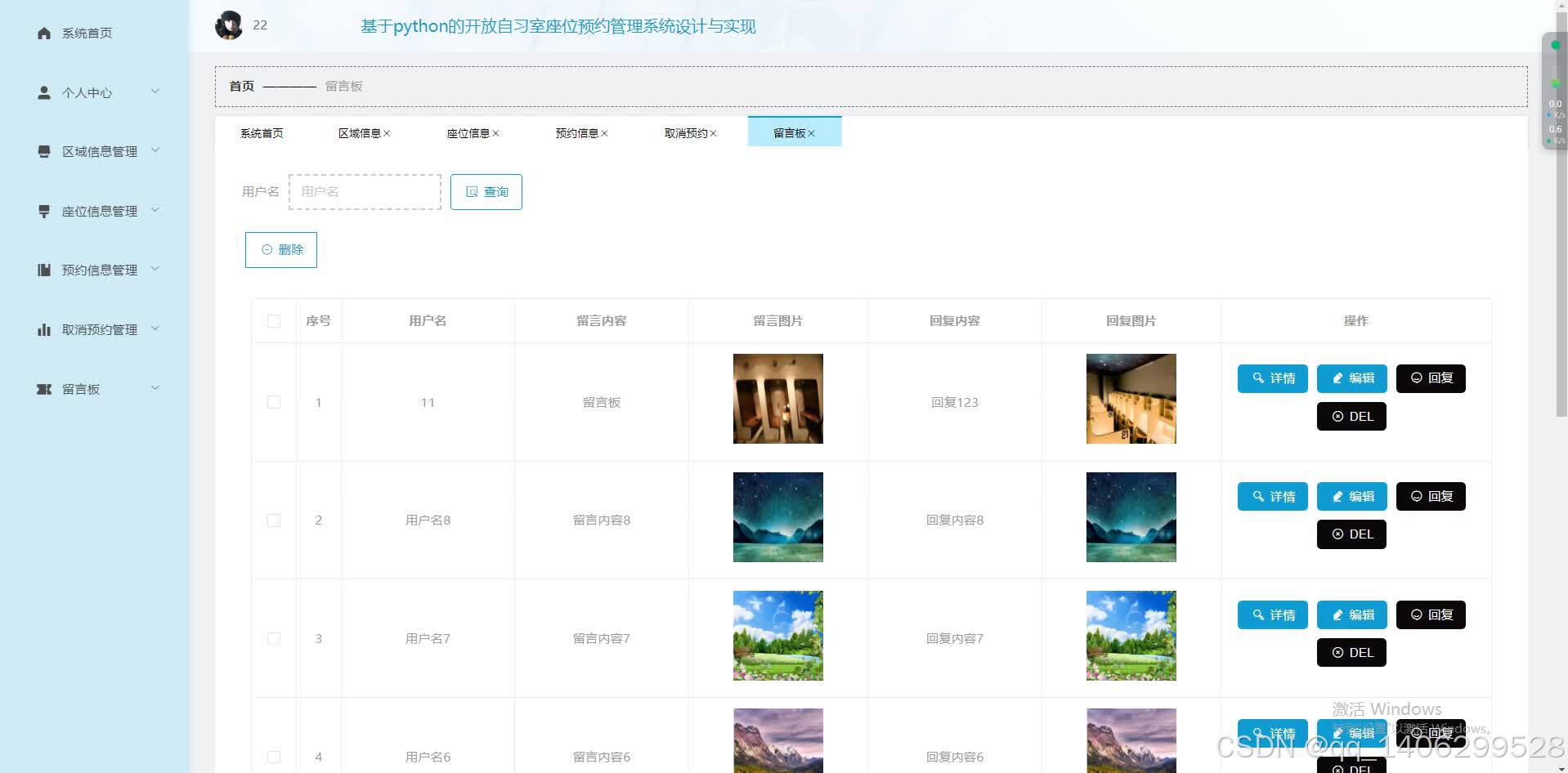Tick the checkbox for row 用户名6
The image size is (1568, 773).
[274, 757]
